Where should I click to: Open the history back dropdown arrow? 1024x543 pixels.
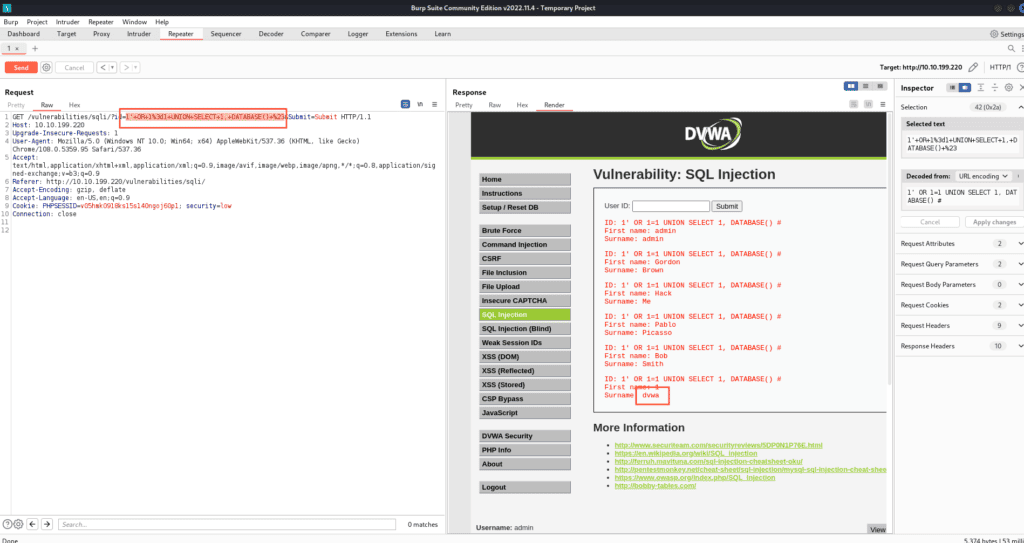112,67
